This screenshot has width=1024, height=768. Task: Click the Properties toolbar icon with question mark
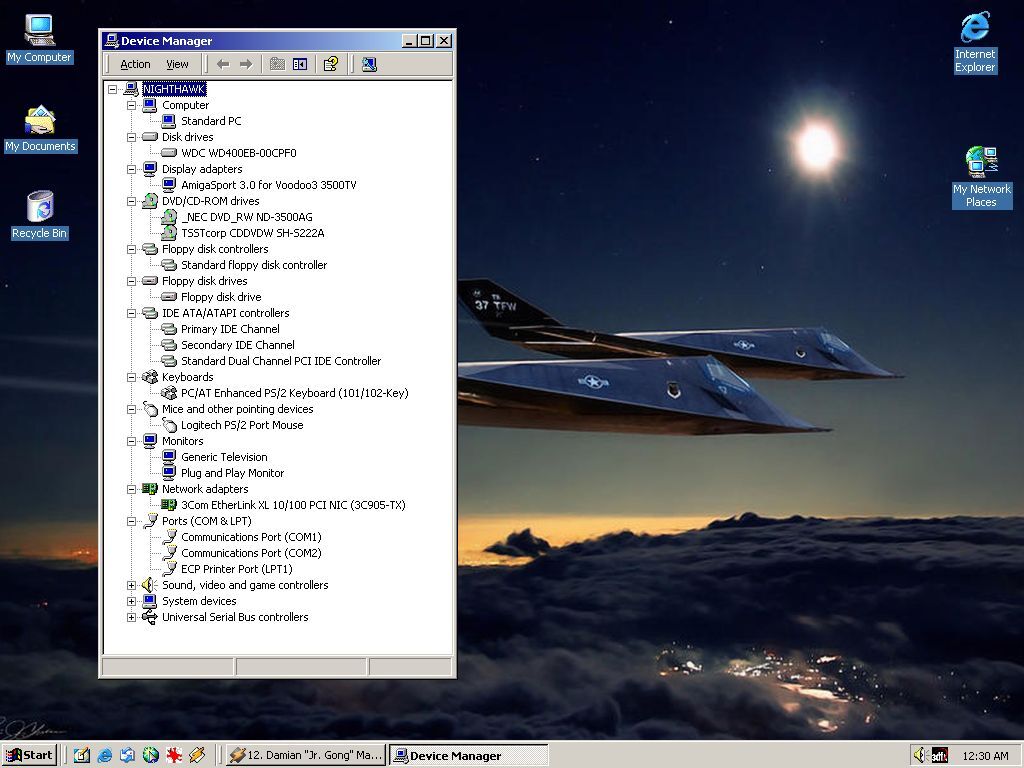pos(331,64)
